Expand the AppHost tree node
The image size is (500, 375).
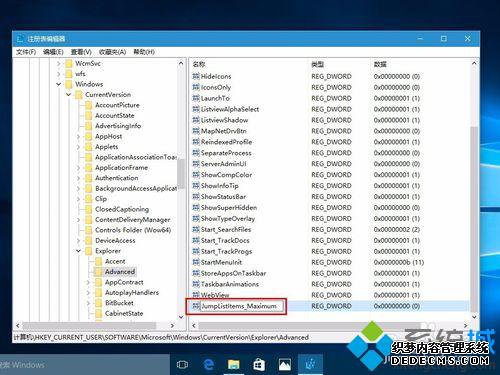[78, 136]
